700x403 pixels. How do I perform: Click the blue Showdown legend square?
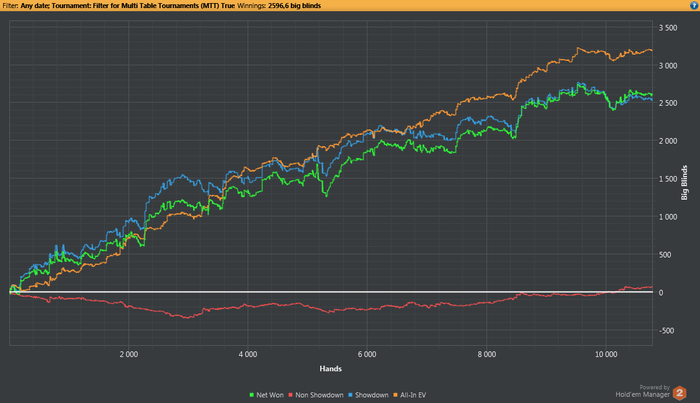[x=350, y=395]
